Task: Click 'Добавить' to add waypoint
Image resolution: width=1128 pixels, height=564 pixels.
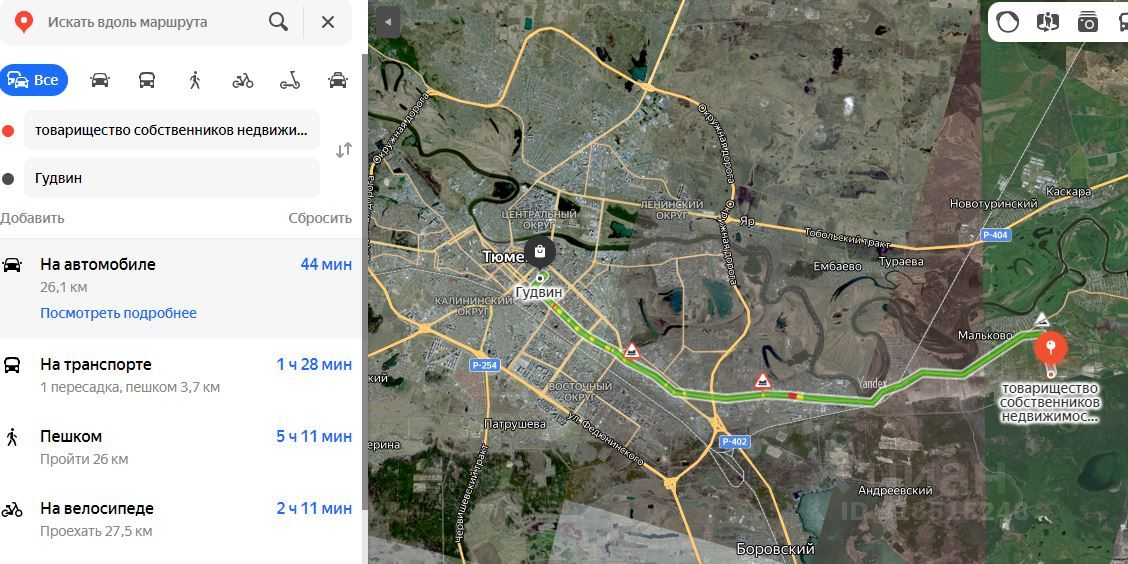Action: (32, 218)
